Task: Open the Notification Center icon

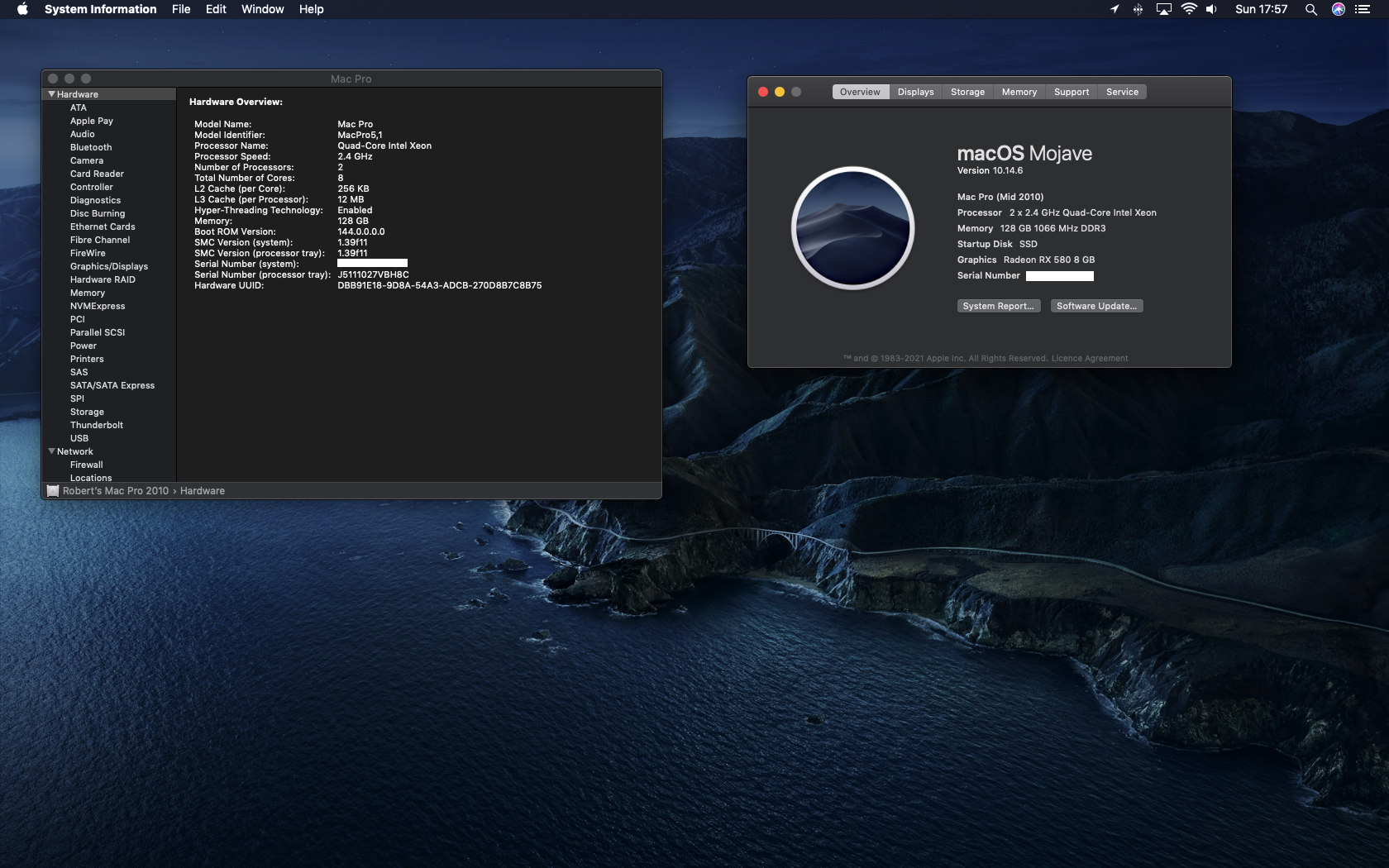Action: [1363, 9]
